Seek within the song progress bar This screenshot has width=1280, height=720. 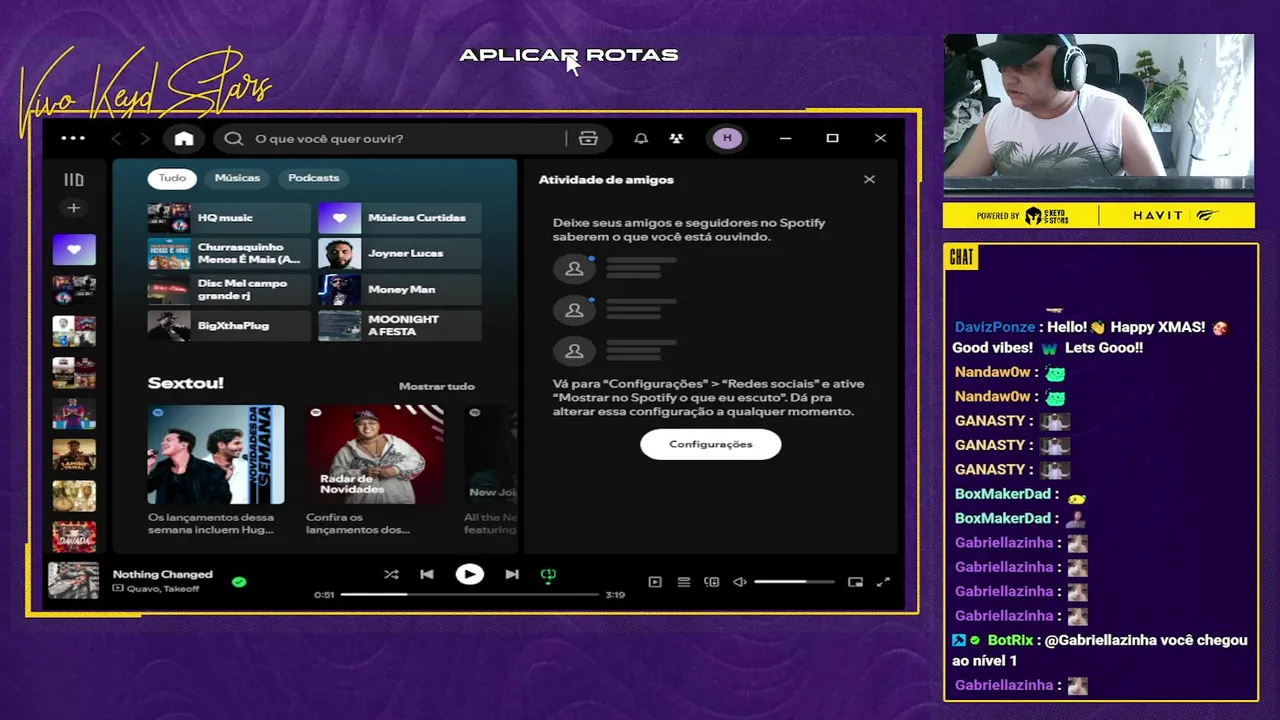pyautogui.click(x=470, y=594)
